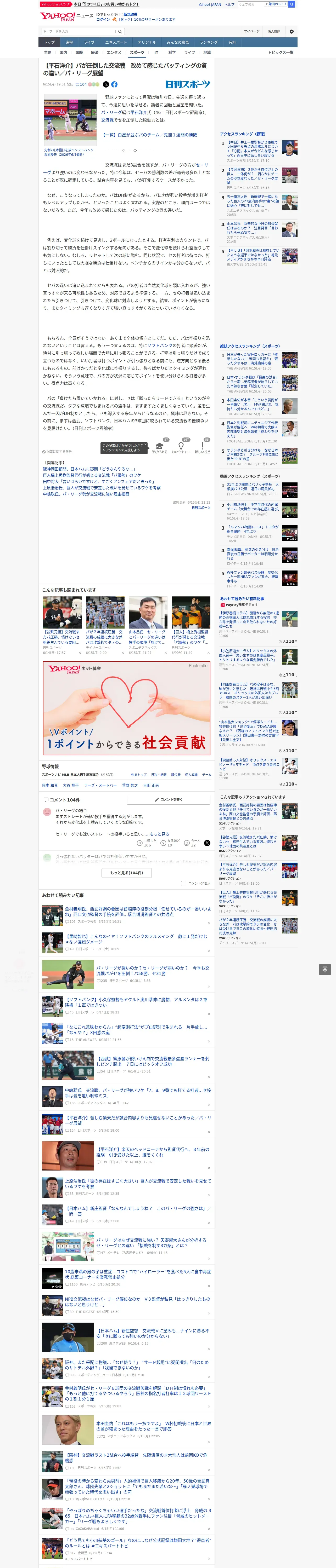Open article comment count icon showing 104
336x1568 pixels.
pos(81,85)
